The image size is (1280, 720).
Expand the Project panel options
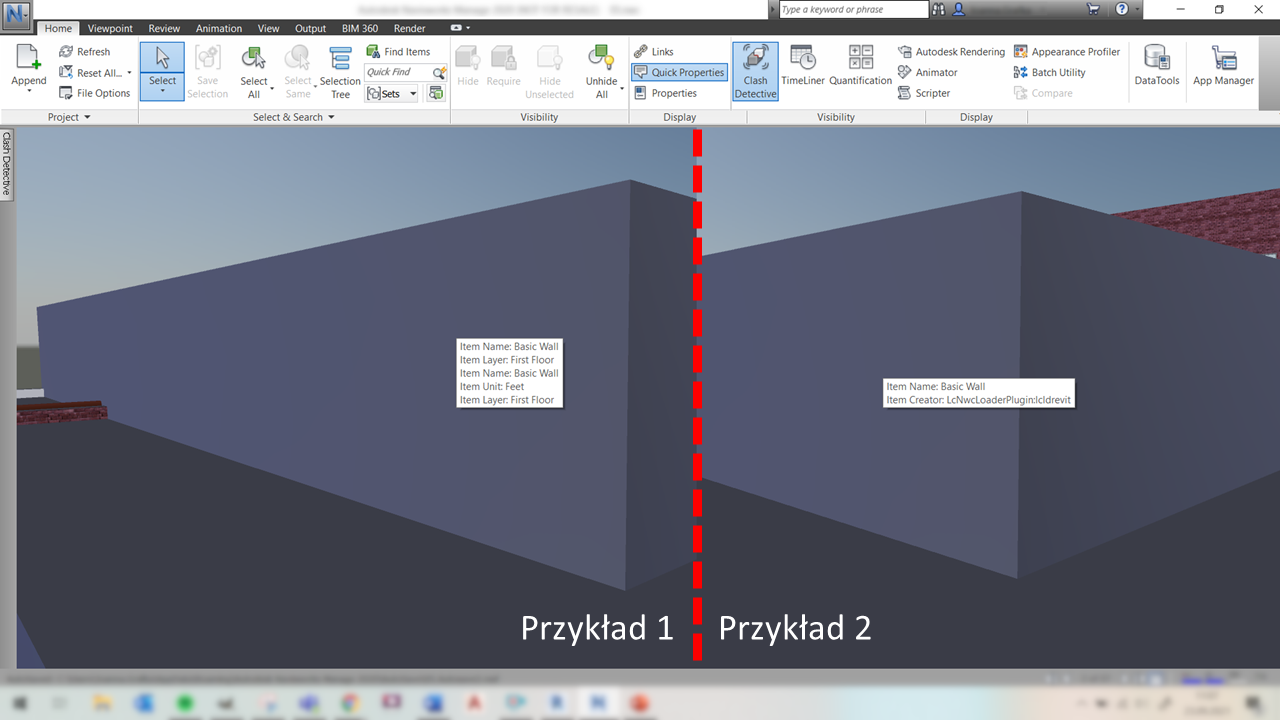click(x=87, y=117)
